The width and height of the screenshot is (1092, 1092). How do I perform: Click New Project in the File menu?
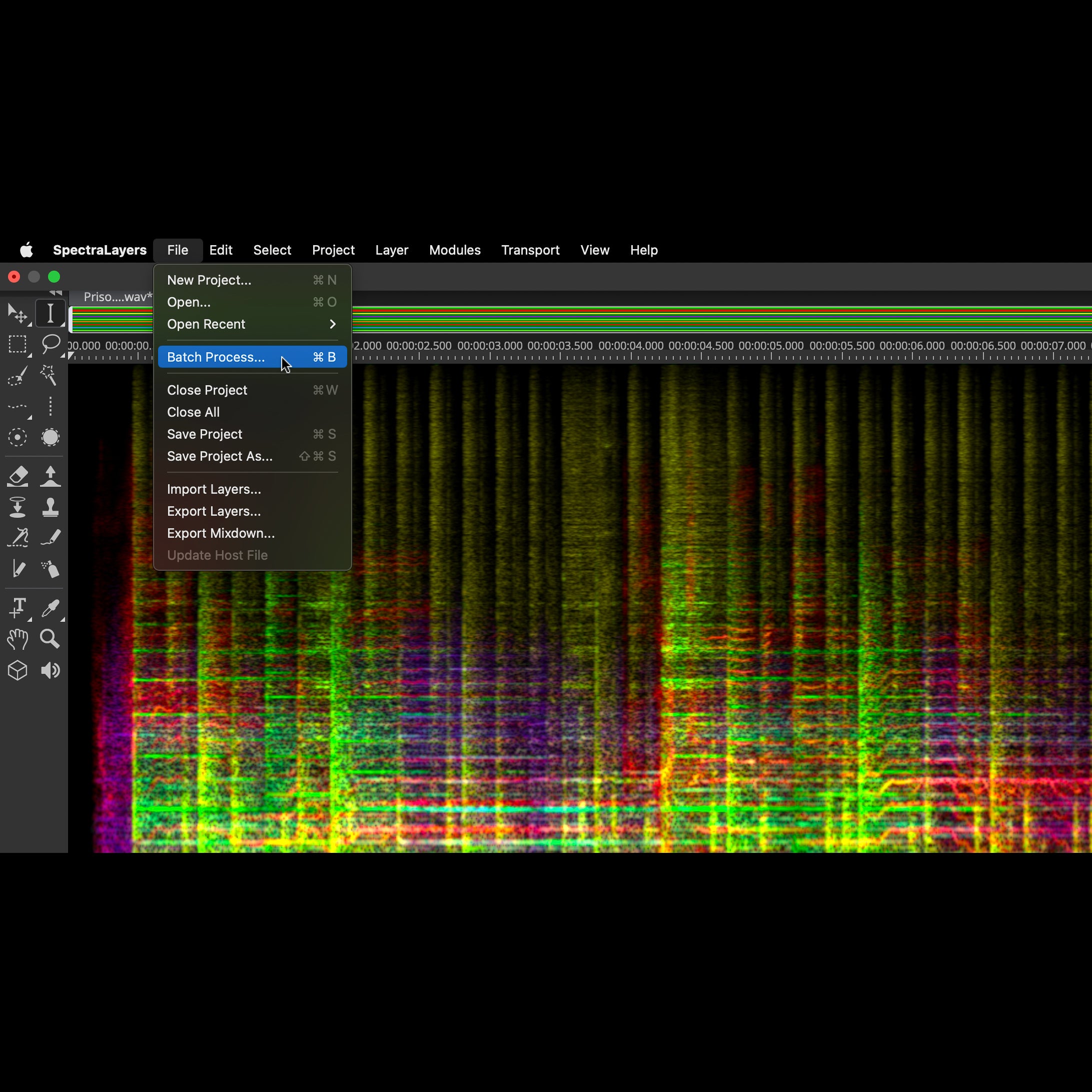252,280
